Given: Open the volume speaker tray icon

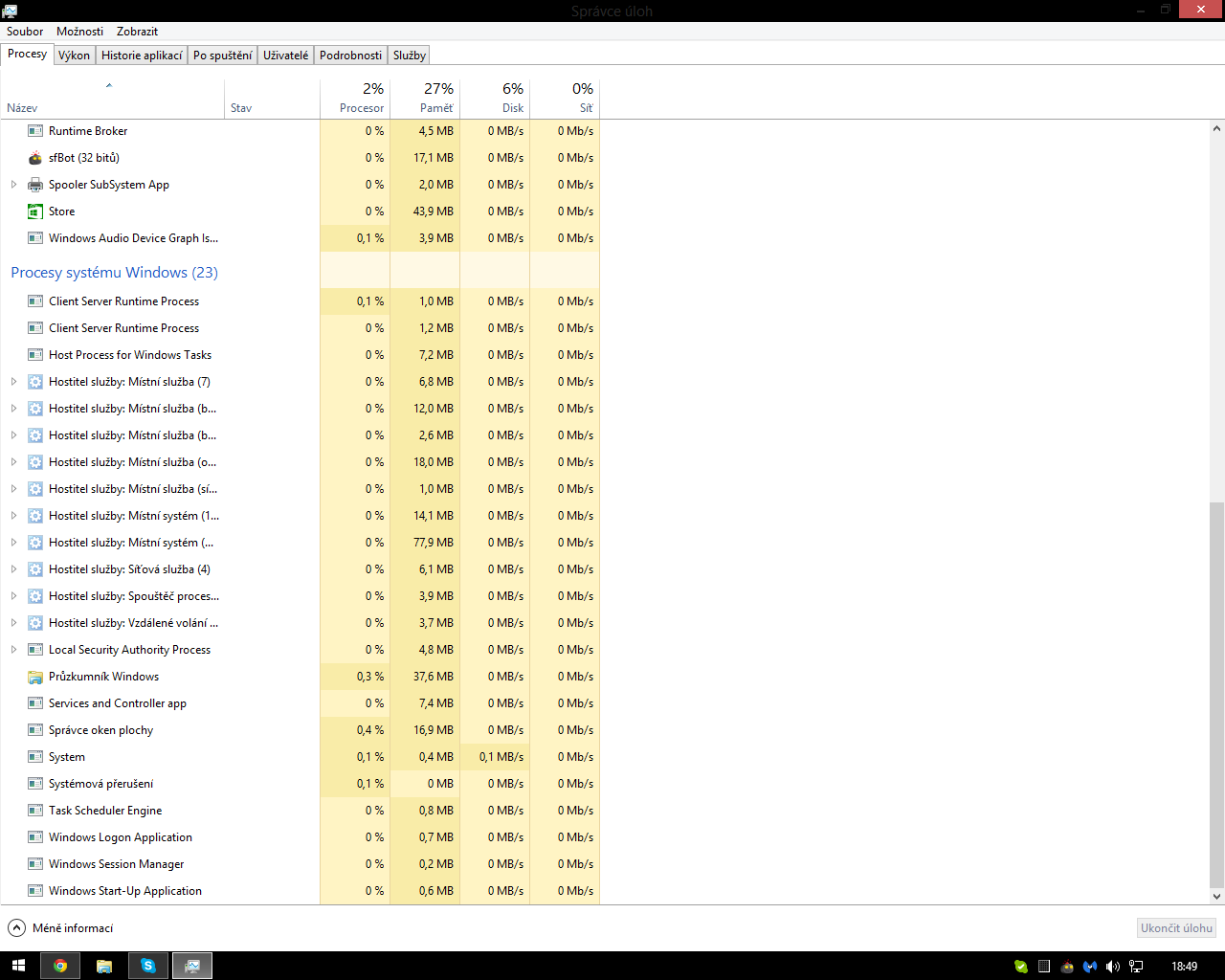Looking at the screenshot, I should 1113,967.
